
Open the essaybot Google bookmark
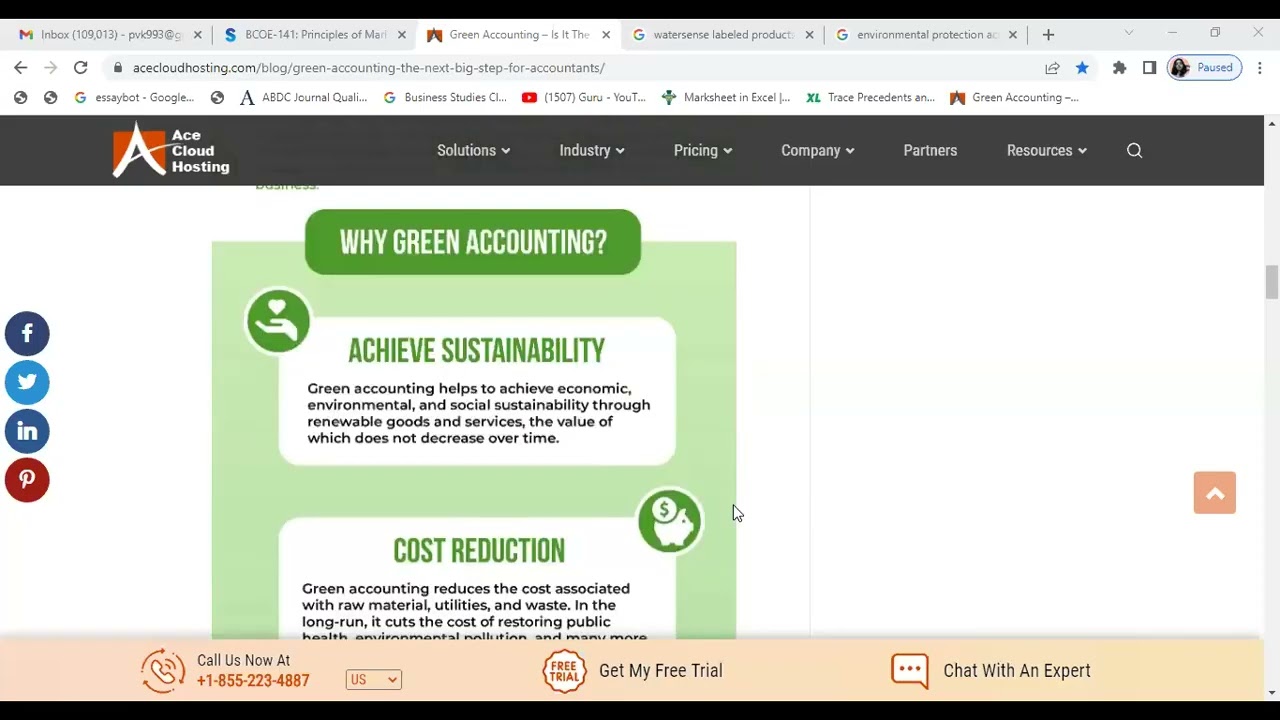click(135, 97)
